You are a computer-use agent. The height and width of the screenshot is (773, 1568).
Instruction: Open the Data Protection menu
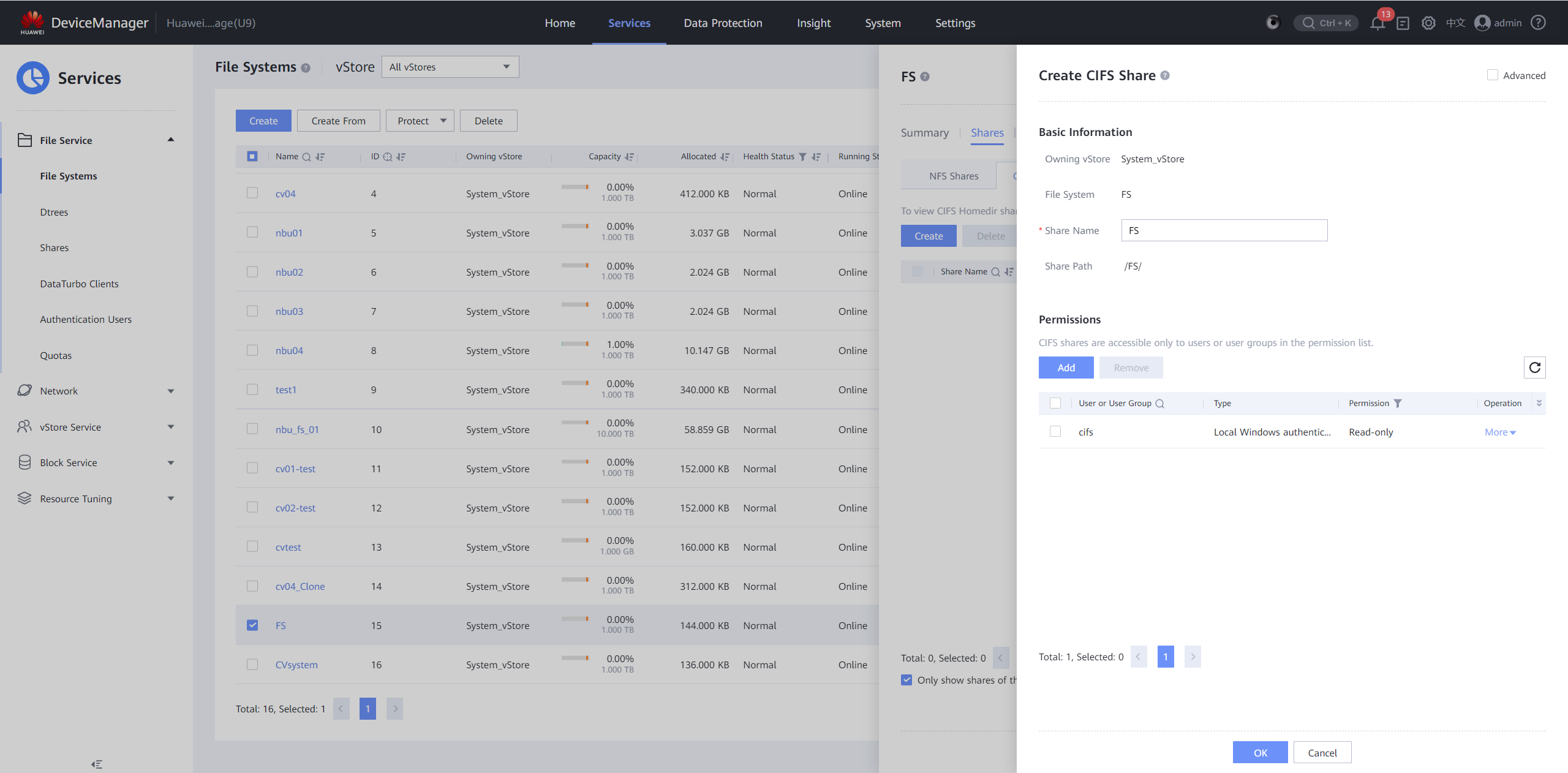pyautogui.click(x=723, y=23)
